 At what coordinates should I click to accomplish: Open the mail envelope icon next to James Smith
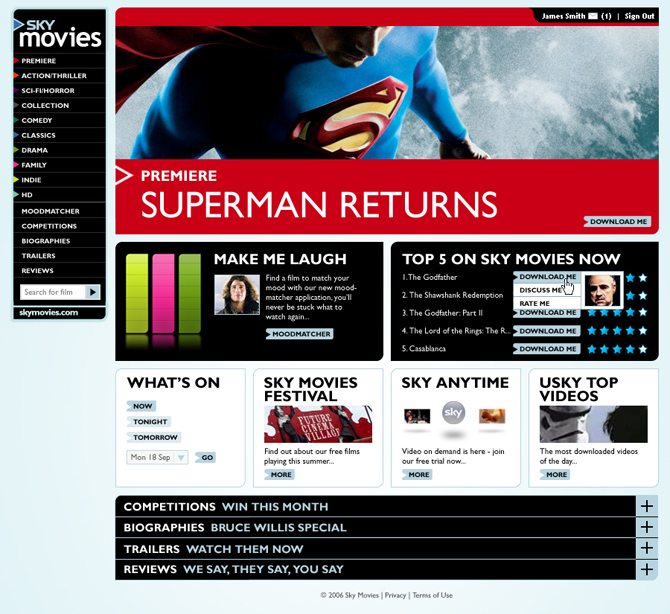pyautogui.click(x=593, y=16)
